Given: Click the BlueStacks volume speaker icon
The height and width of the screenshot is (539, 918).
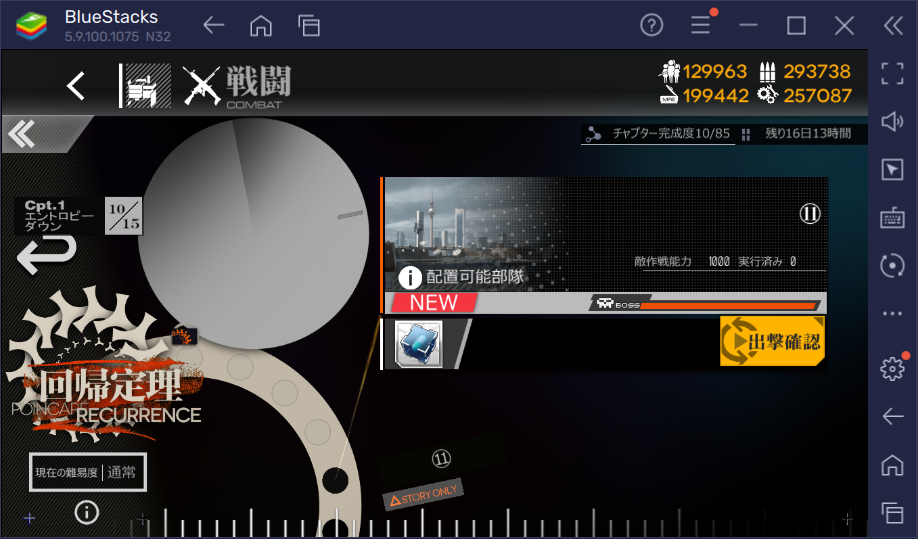Looking at the screenshot, I should [x=891, y=121].
